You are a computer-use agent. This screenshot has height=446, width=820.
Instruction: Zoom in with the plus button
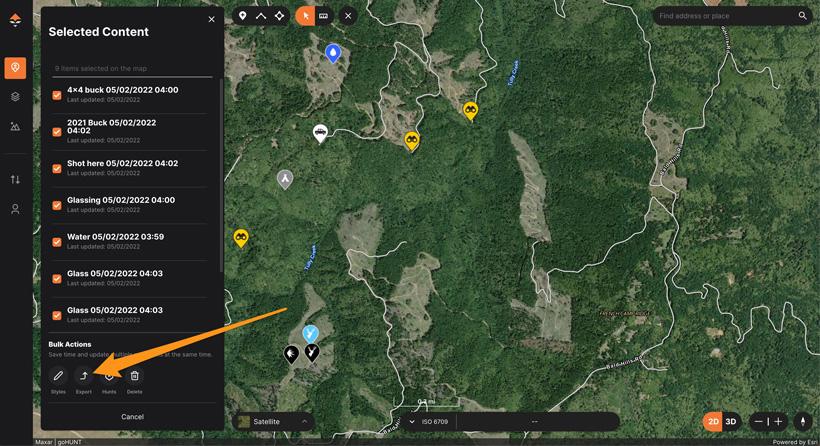tap(778, 421)
